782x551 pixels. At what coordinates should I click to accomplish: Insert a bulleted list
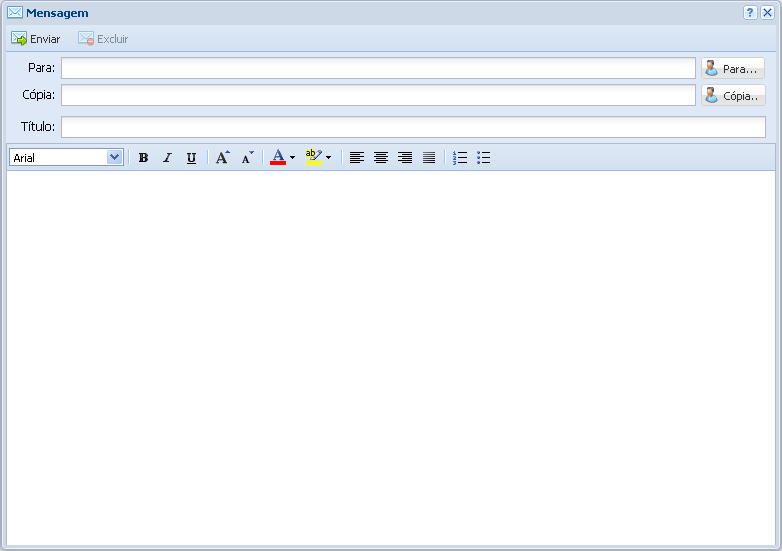click(x=484, y=158)
